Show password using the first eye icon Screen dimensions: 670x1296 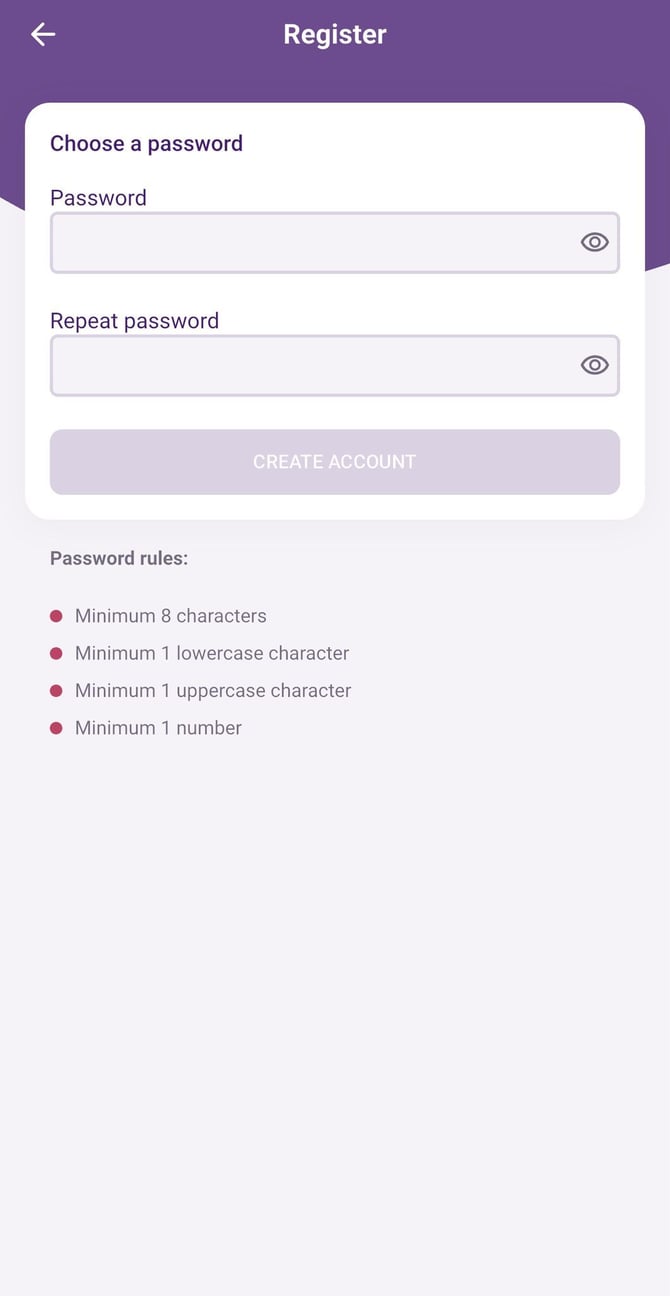click(594, 242)
